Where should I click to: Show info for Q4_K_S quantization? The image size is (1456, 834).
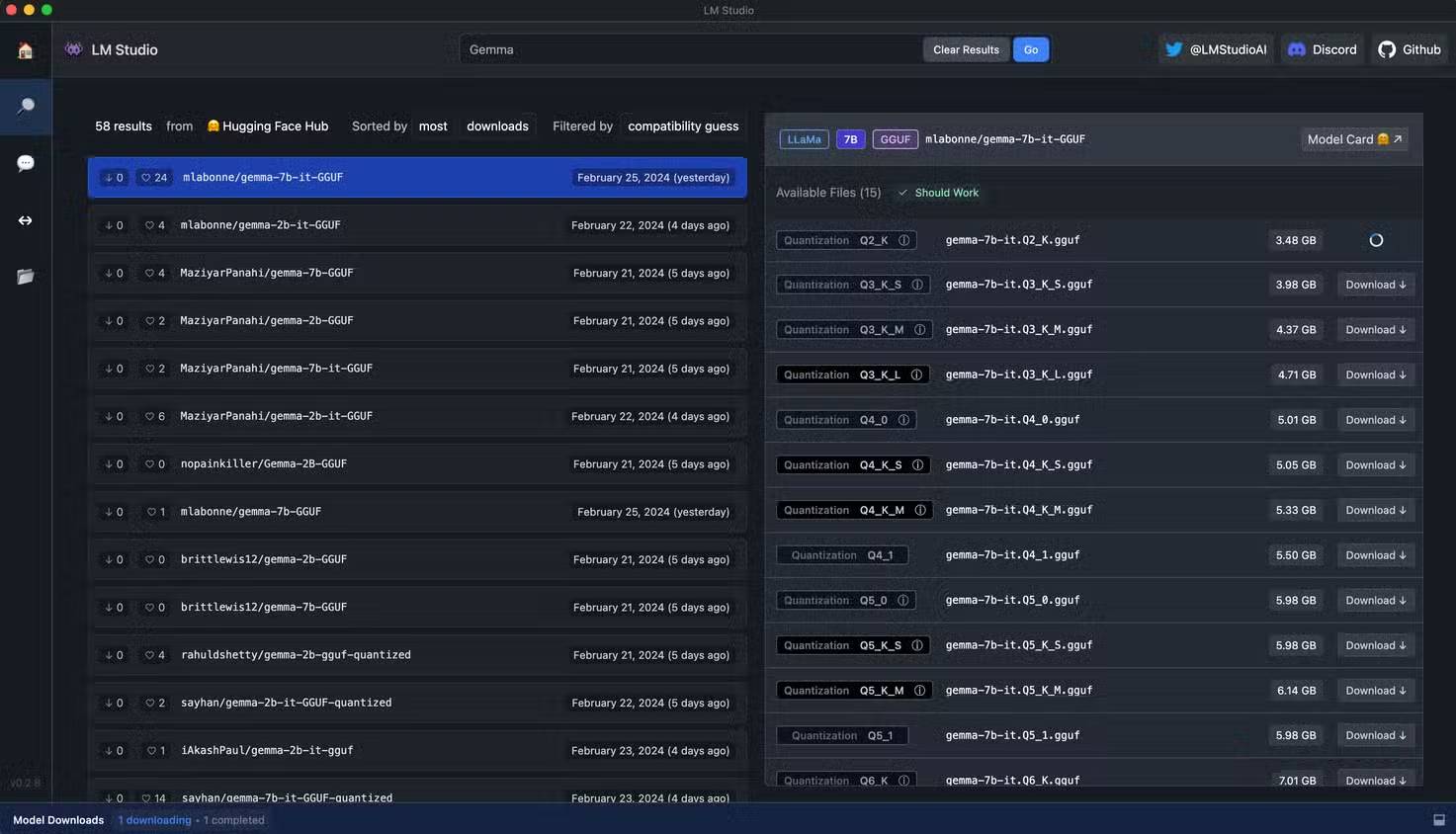point(917,465)
